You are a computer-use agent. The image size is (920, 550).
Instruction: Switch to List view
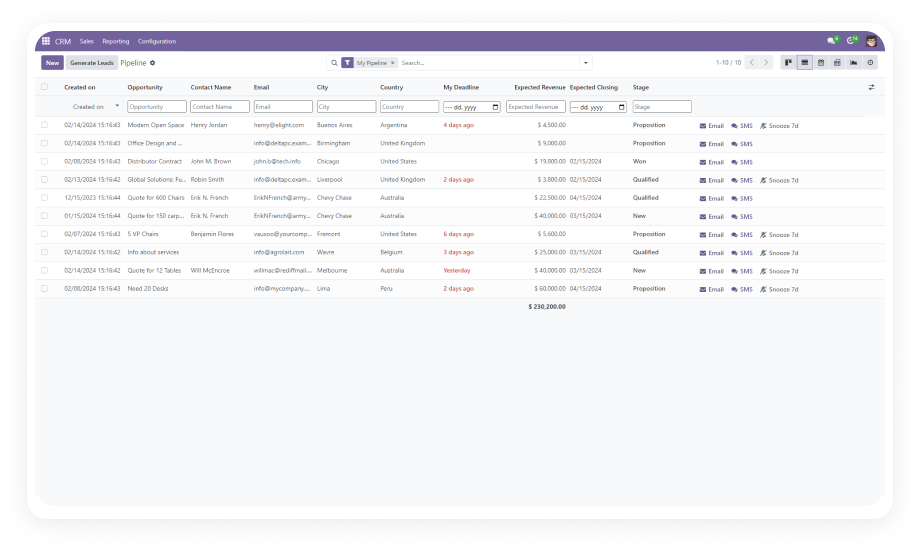point(804,62)
